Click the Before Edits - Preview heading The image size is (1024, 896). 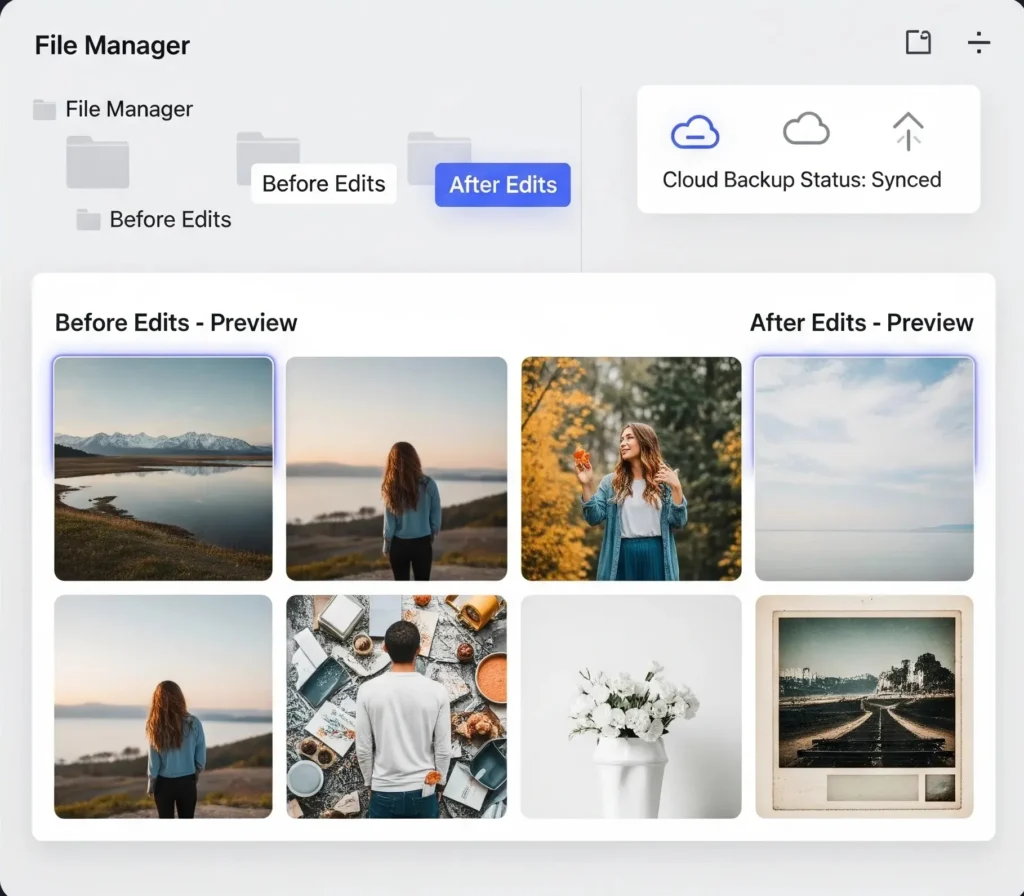click(176, 323)
